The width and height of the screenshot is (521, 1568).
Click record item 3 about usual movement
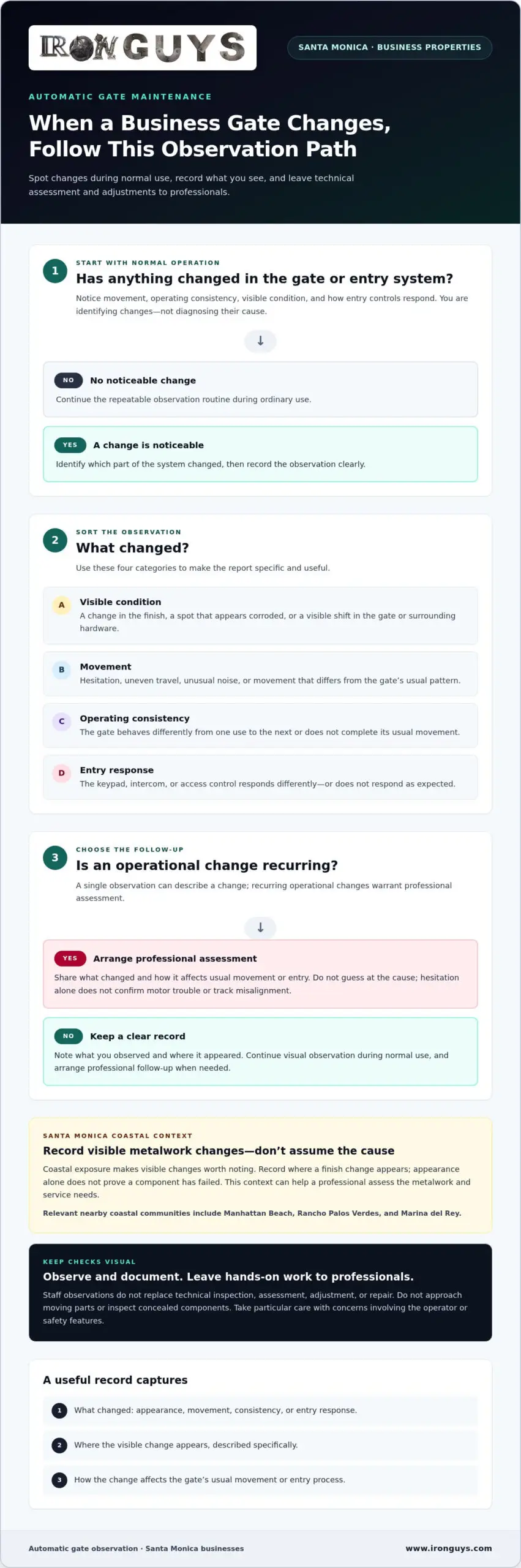[260, 1480]
